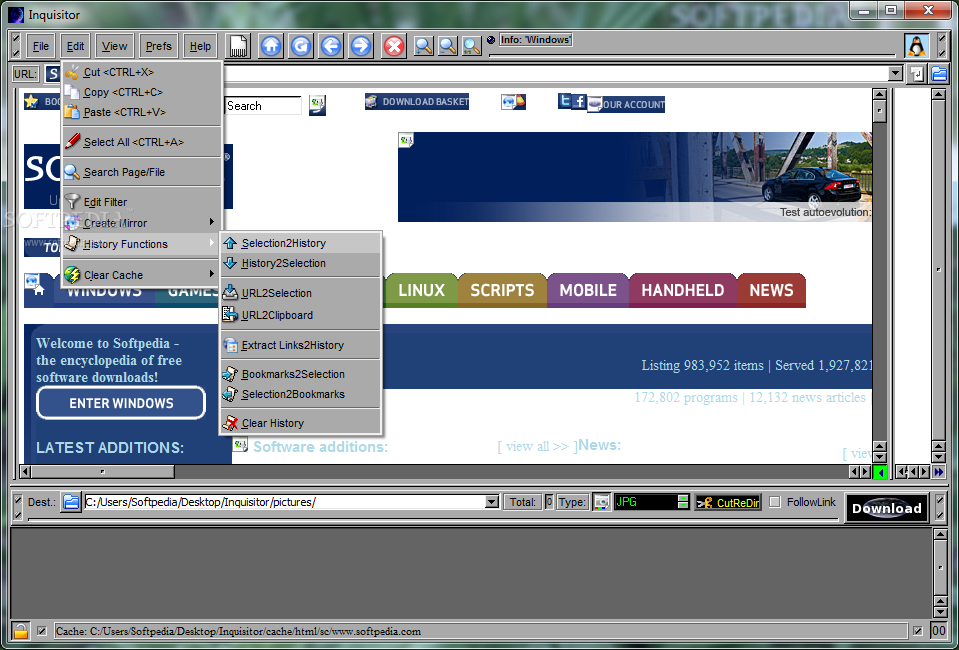Browse destination with Dest. folder icon
Viewport: 959px width, 650px height.
(x=71, y=502)
